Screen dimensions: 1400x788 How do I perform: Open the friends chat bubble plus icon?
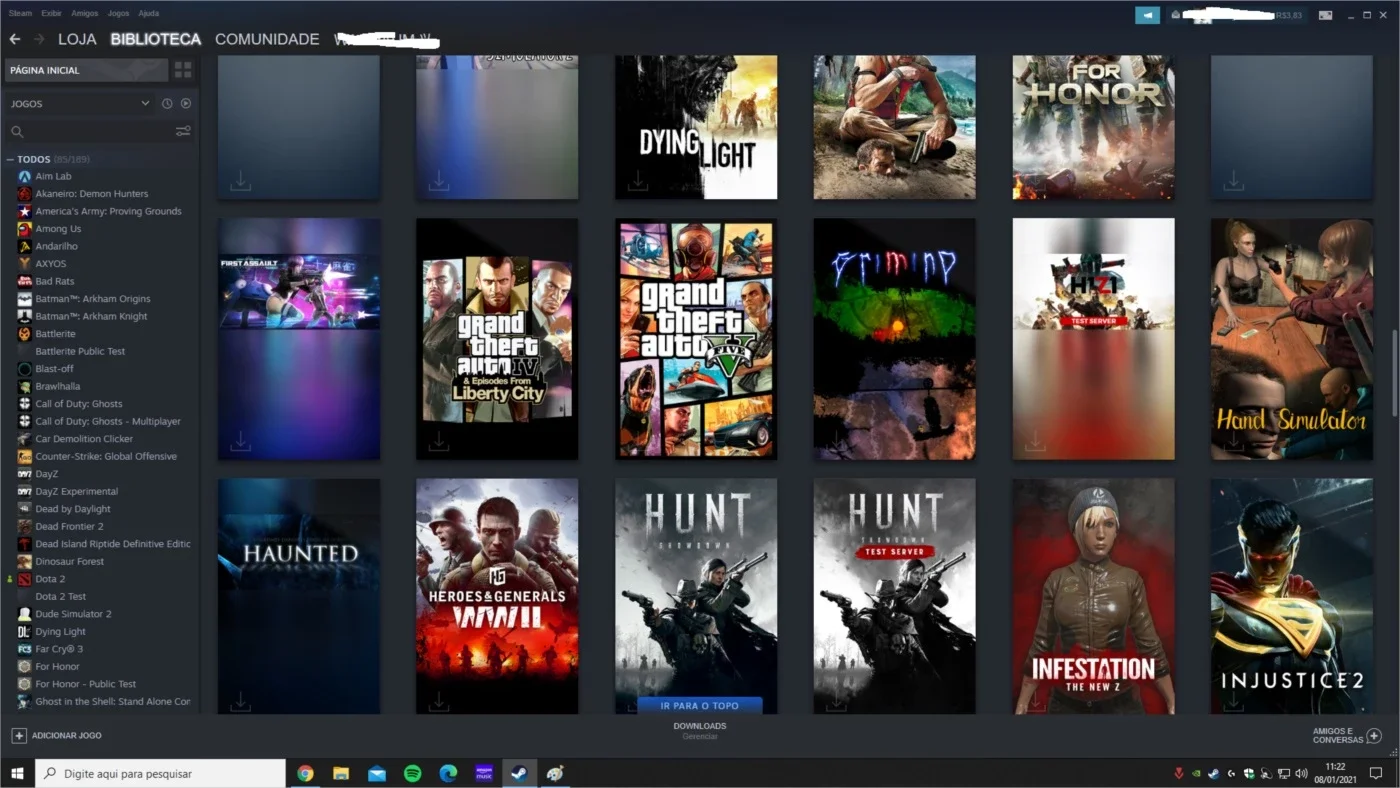tap(1375, 735)
